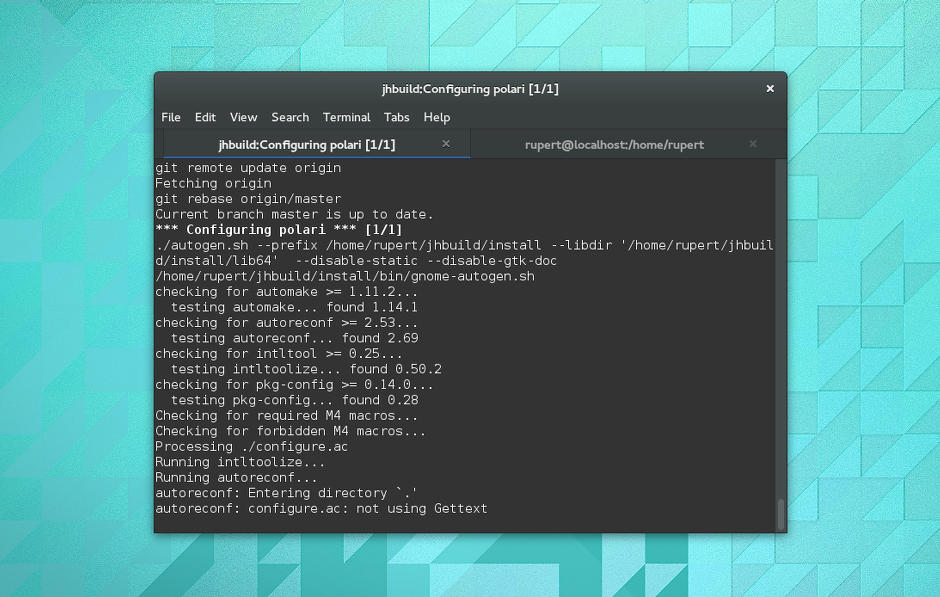The height and width of the screenshot is (597, 940).
Task: Open the Terminal menu
Action: (347, 117)
